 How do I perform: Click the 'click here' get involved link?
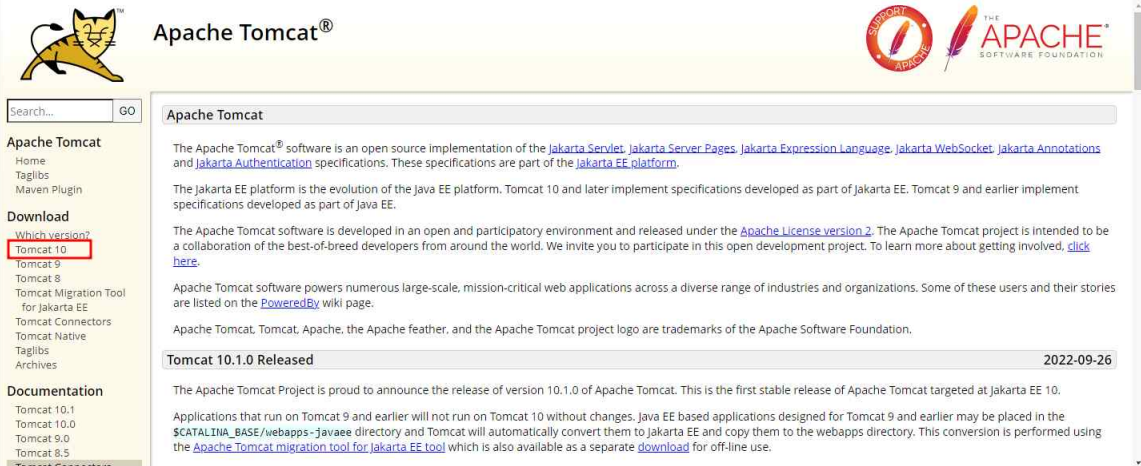[x=1078, y=246]
